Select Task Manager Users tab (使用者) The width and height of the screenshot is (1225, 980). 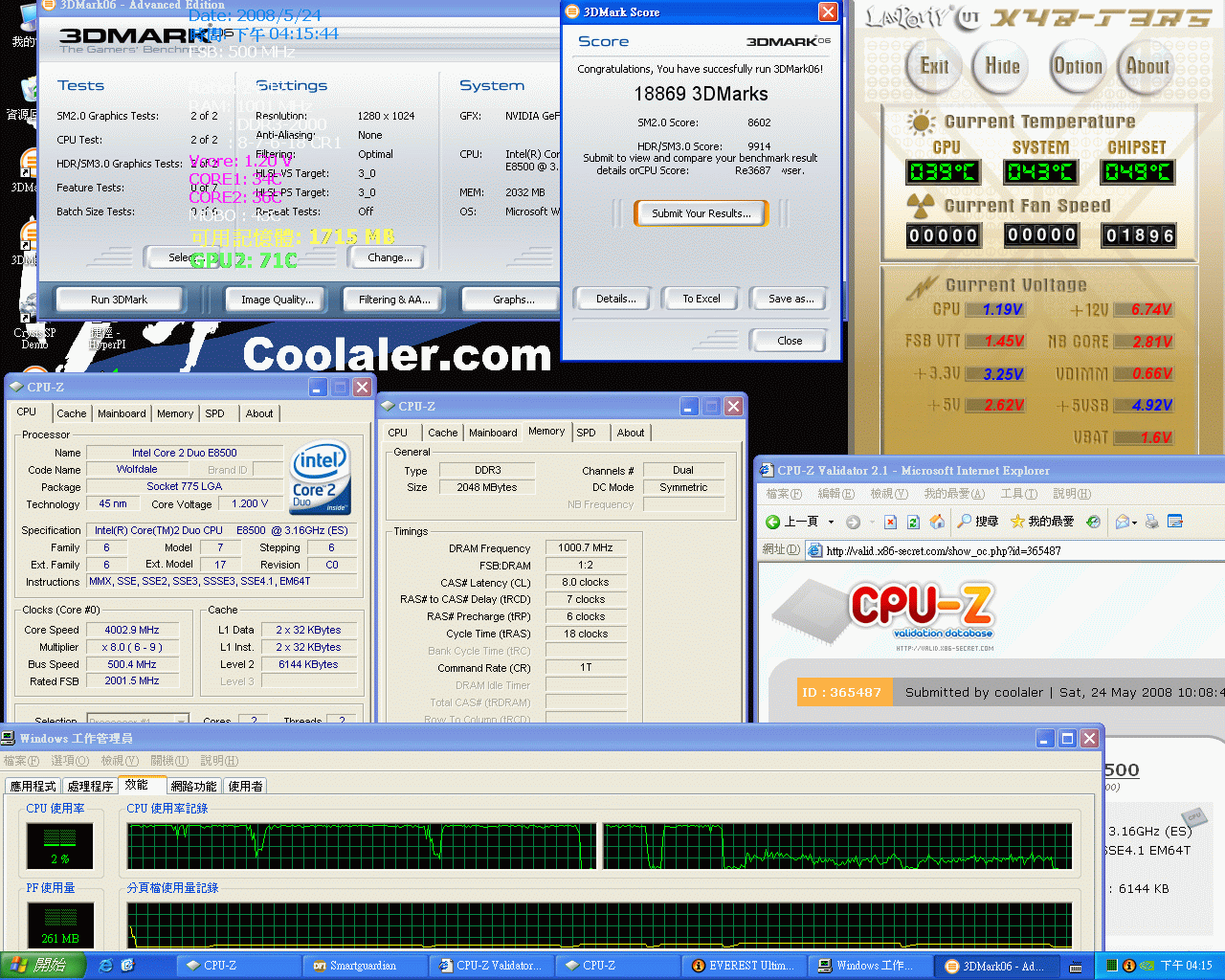click(x=245, y=786)
